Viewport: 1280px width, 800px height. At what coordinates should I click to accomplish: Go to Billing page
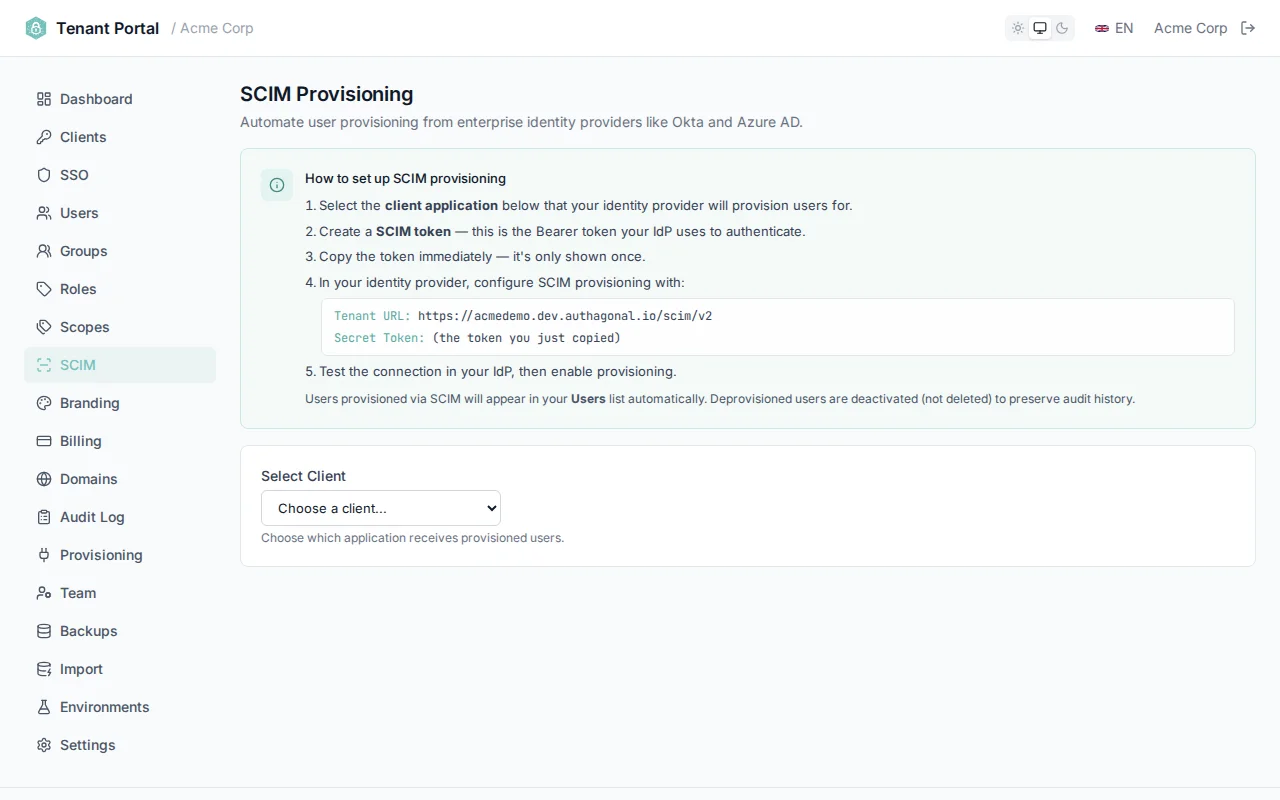tap(120, 441)
